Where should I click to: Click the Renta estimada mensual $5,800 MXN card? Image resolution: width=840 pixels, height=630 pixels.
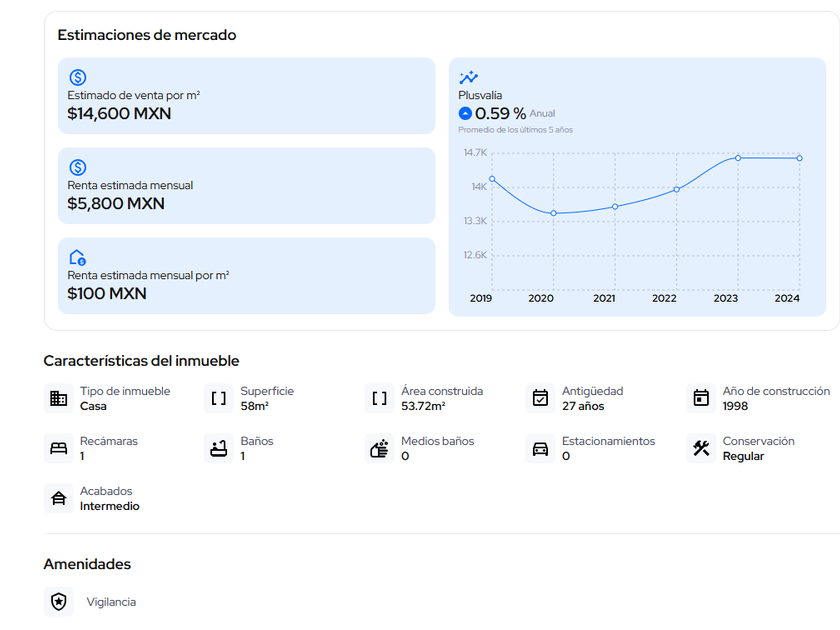tap(246, 186)
